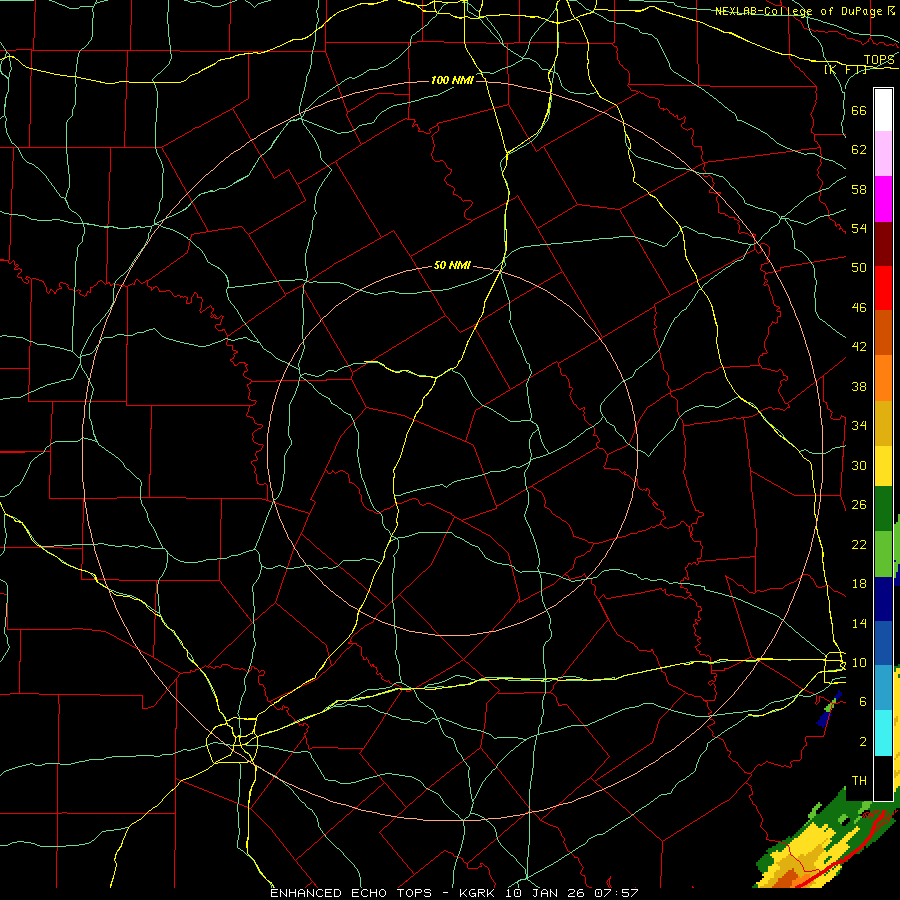Image resolution: width=900 pixels, height=900 pixels.
Task: Click the TOPS legend title
Action: click(x=879, y=60)
